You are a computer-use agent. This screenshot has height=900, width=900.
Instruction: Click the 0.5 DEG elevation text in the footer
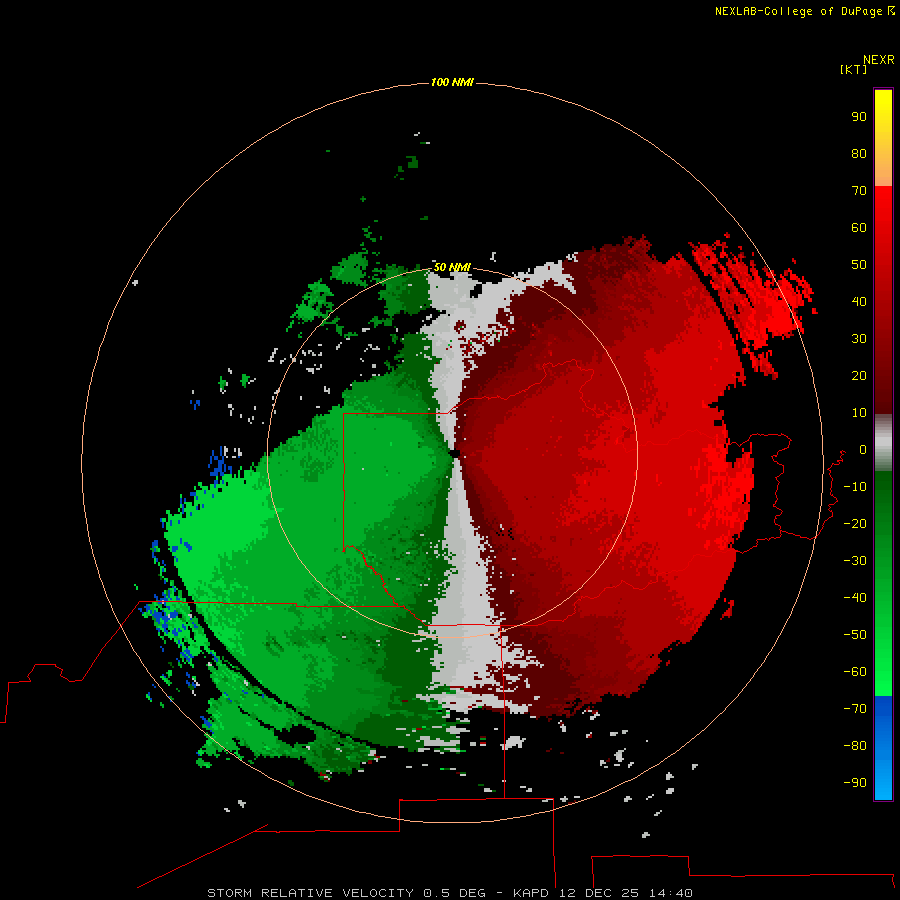coord(455,893)
